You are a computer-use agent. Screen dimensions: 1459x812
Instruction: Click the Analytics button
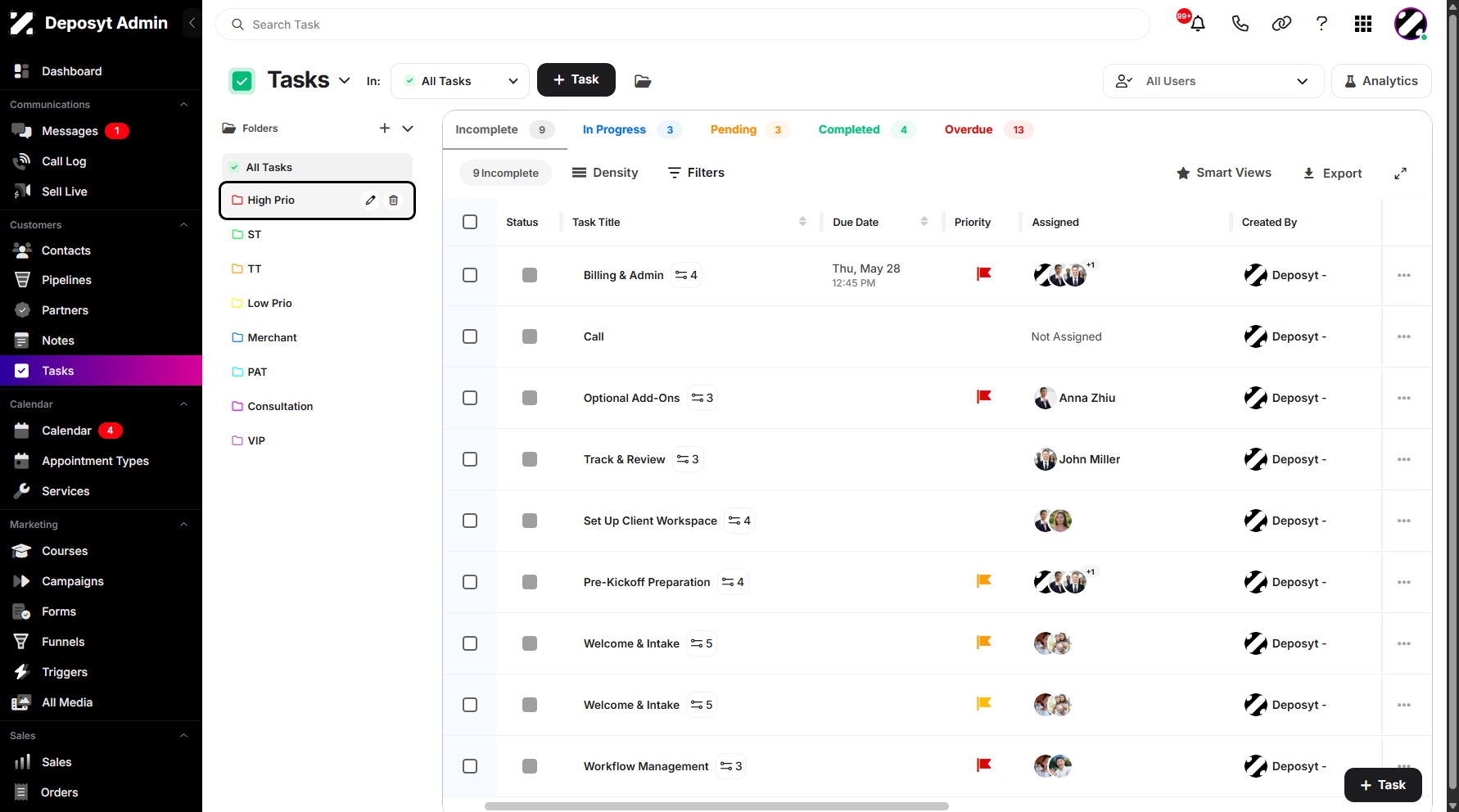pyautogui.click(x=1381, y=81)
